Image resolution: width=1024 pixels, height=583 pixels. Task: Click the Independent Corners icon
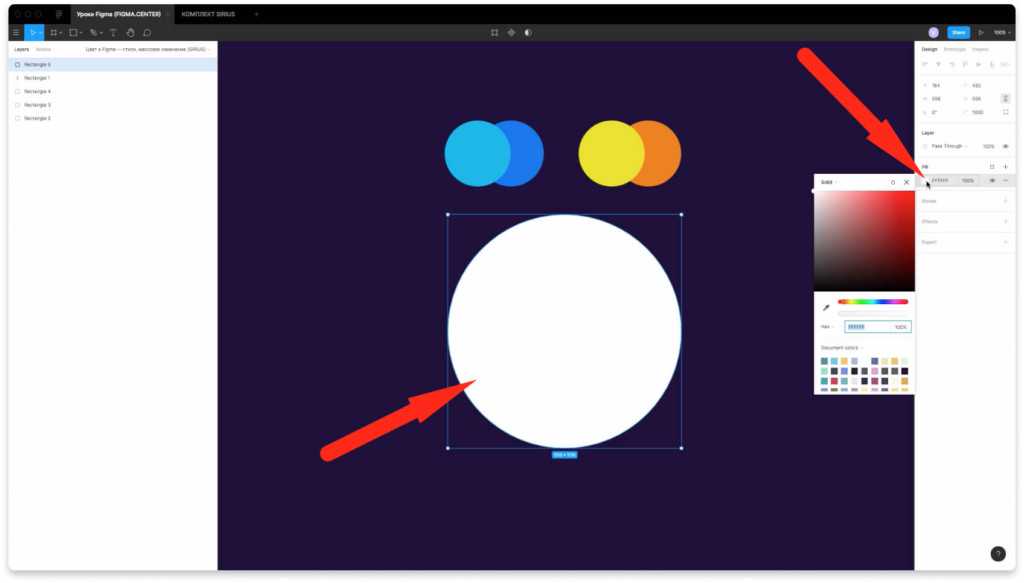tap(1006, 112)
